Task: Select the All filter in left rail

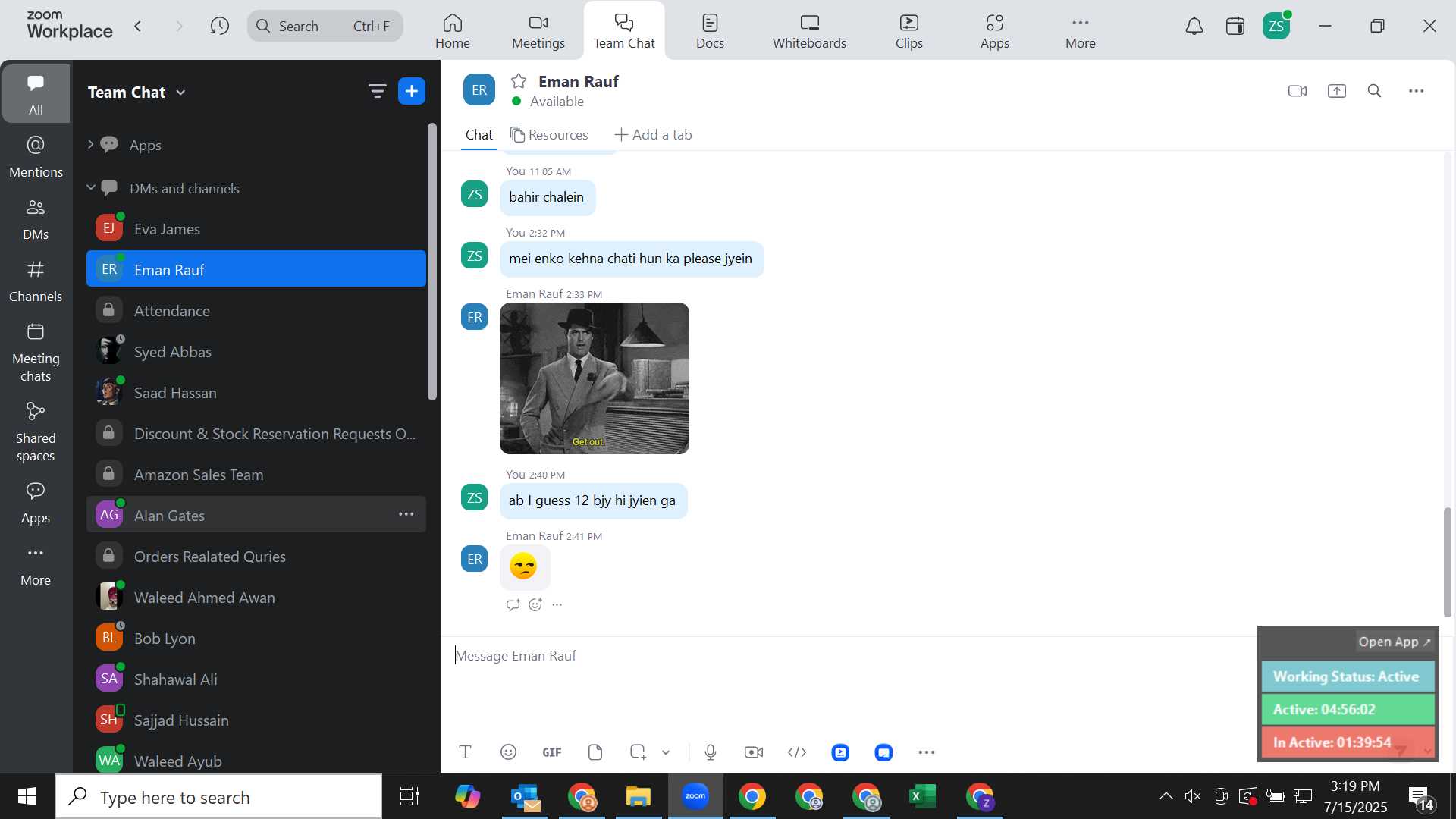Action: click(36, 94)
